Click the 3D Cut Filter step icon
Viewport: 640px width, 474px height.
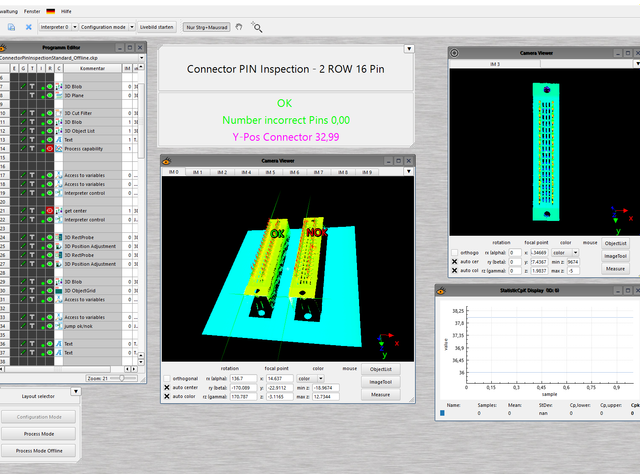[59, 113]
